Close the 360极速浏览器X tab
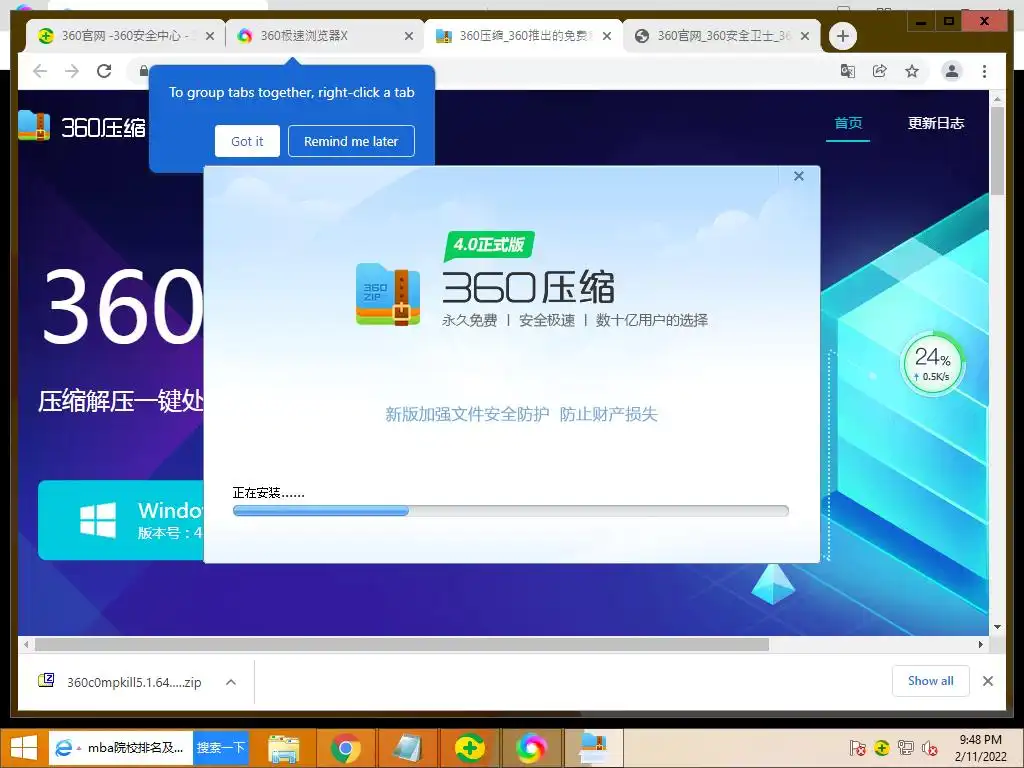The height and width of the screenshot is (768, 1024). [x=409, y=37]
